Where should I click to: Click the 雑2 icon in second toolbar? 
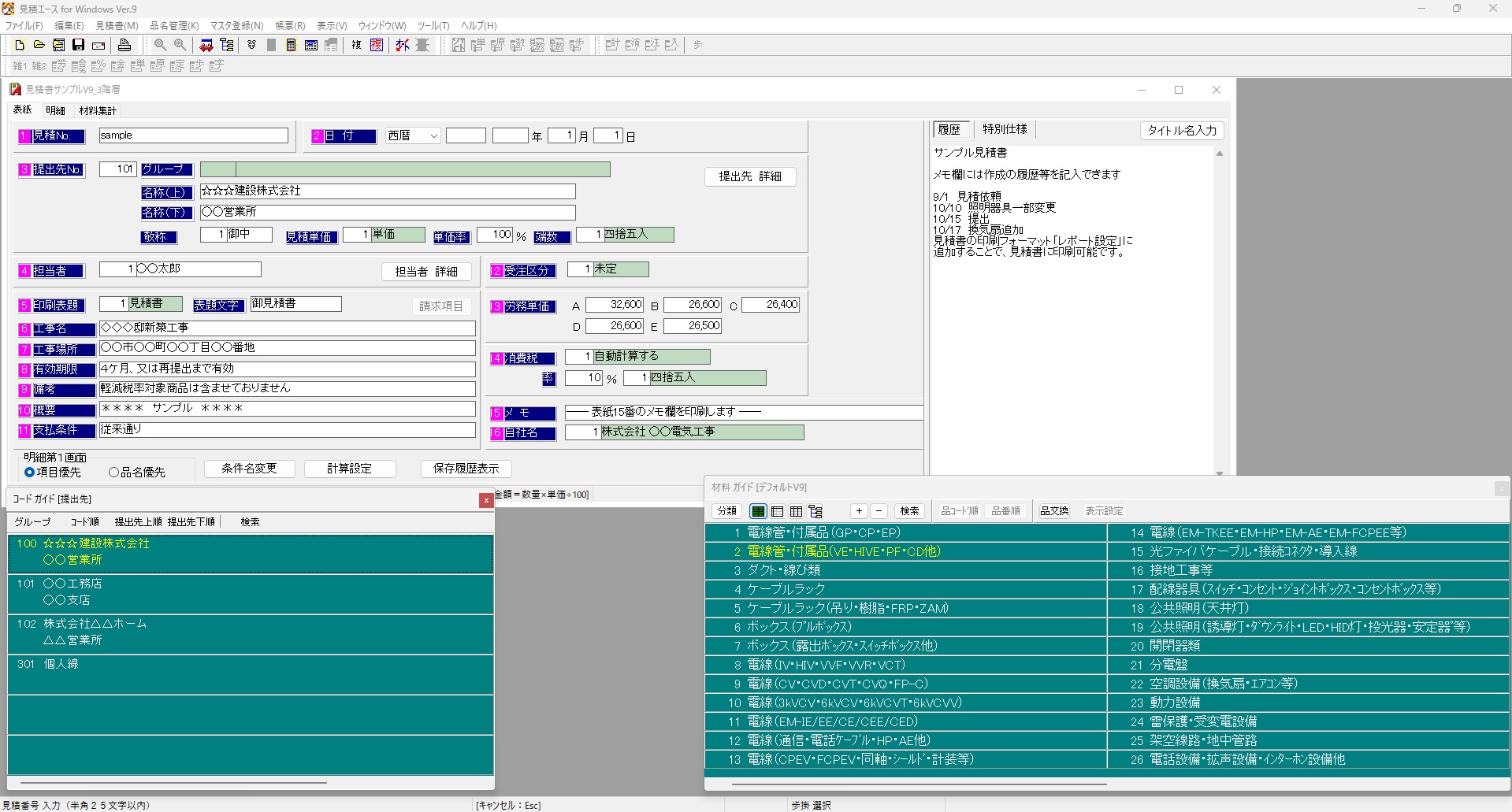(x=39, y=65)
